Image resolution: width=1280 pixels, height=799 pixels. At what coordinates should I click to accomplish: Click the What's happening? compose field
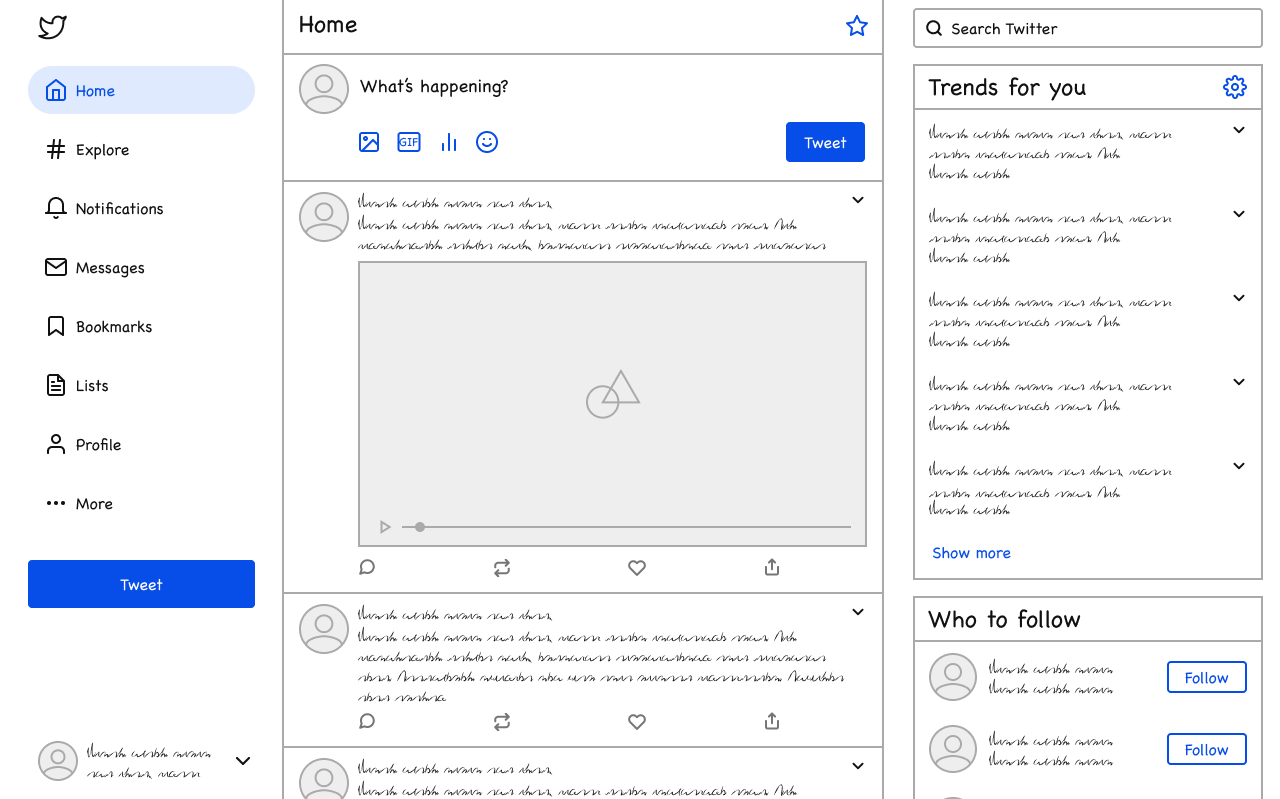pos(434,87)
